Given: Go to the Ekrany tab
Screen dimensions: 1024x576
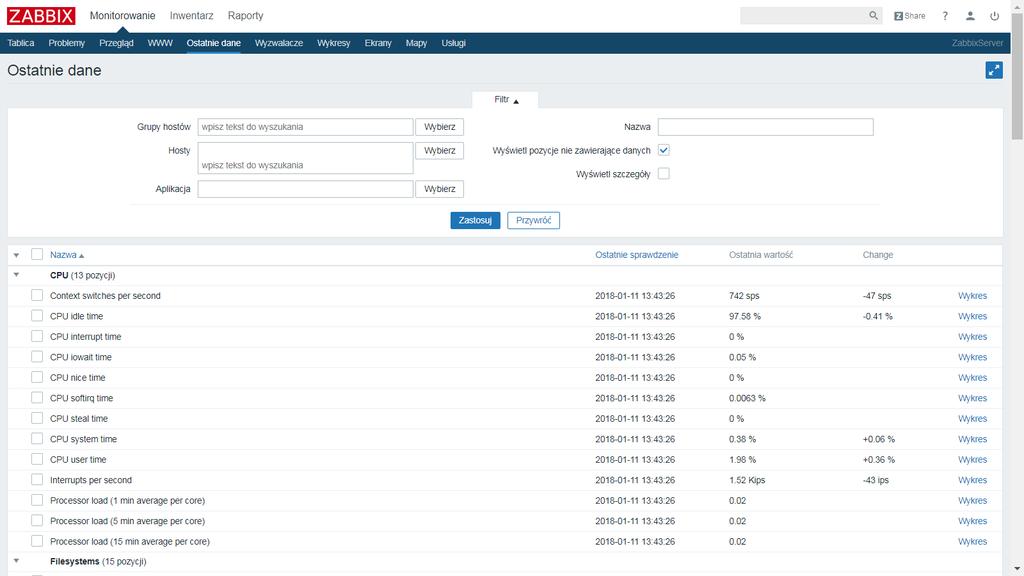Looking at the screenshot, I should (378, 43).
